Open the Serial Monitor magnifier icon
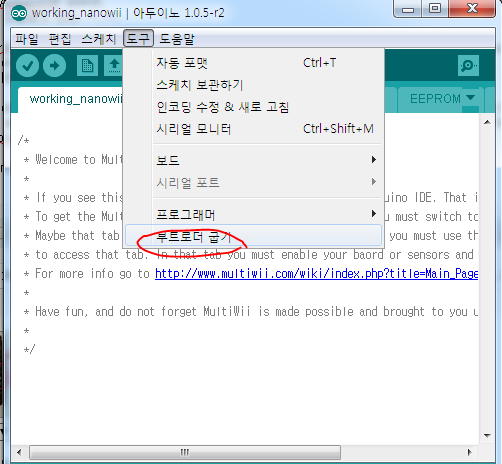Viewport: 502px width, 464px height. coord(468,66)
